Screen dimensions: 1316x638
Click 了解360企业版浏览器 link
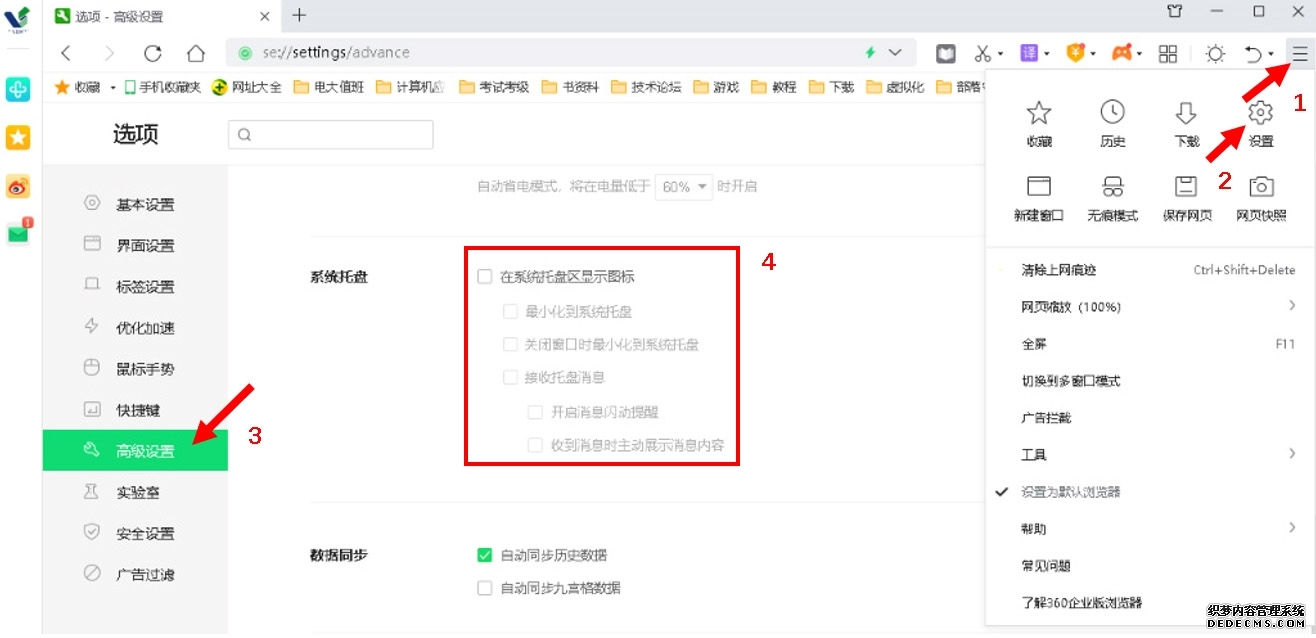tap(1081, 603)
